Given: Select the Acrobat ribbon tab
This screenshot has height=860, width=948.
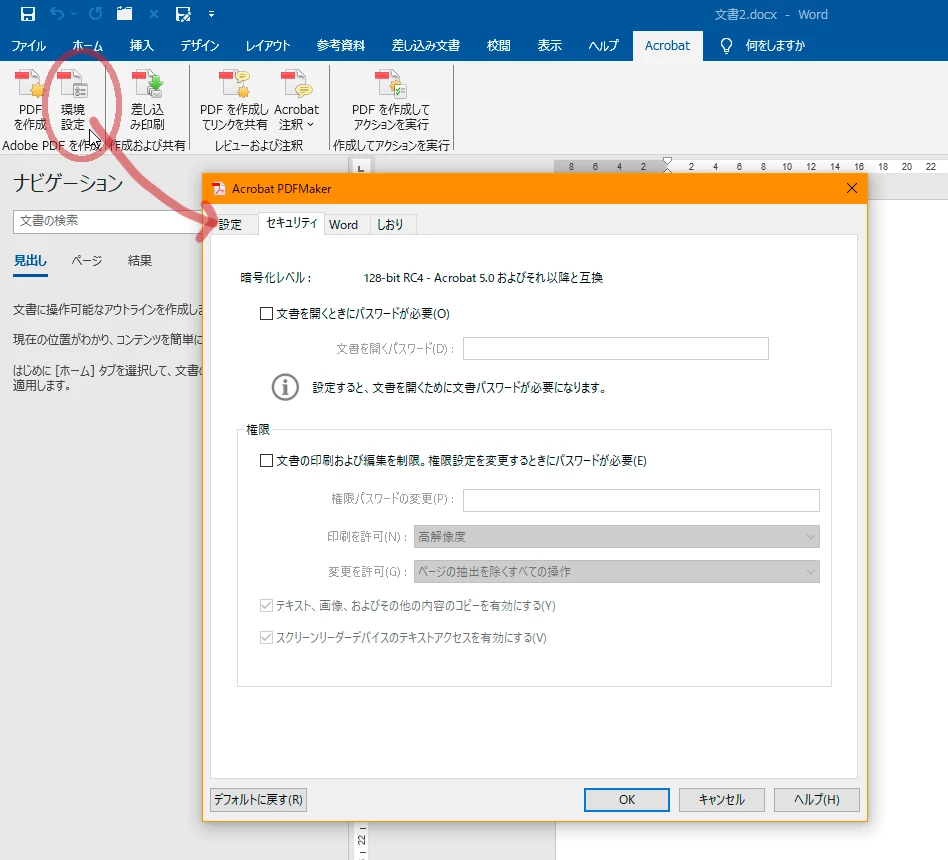Looking at the screenshot, I should click(x=667, y=46).
